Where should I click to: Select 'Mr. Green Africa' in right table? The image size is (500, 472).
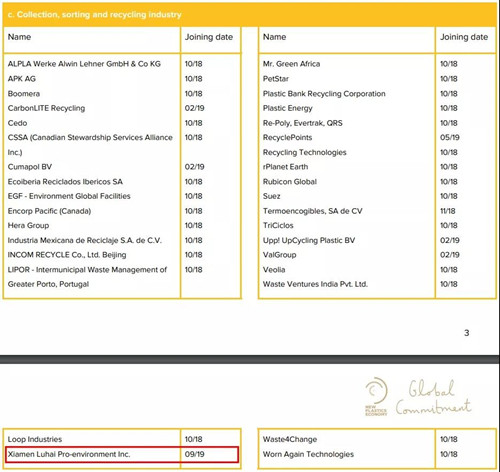(x=291, y=64)
